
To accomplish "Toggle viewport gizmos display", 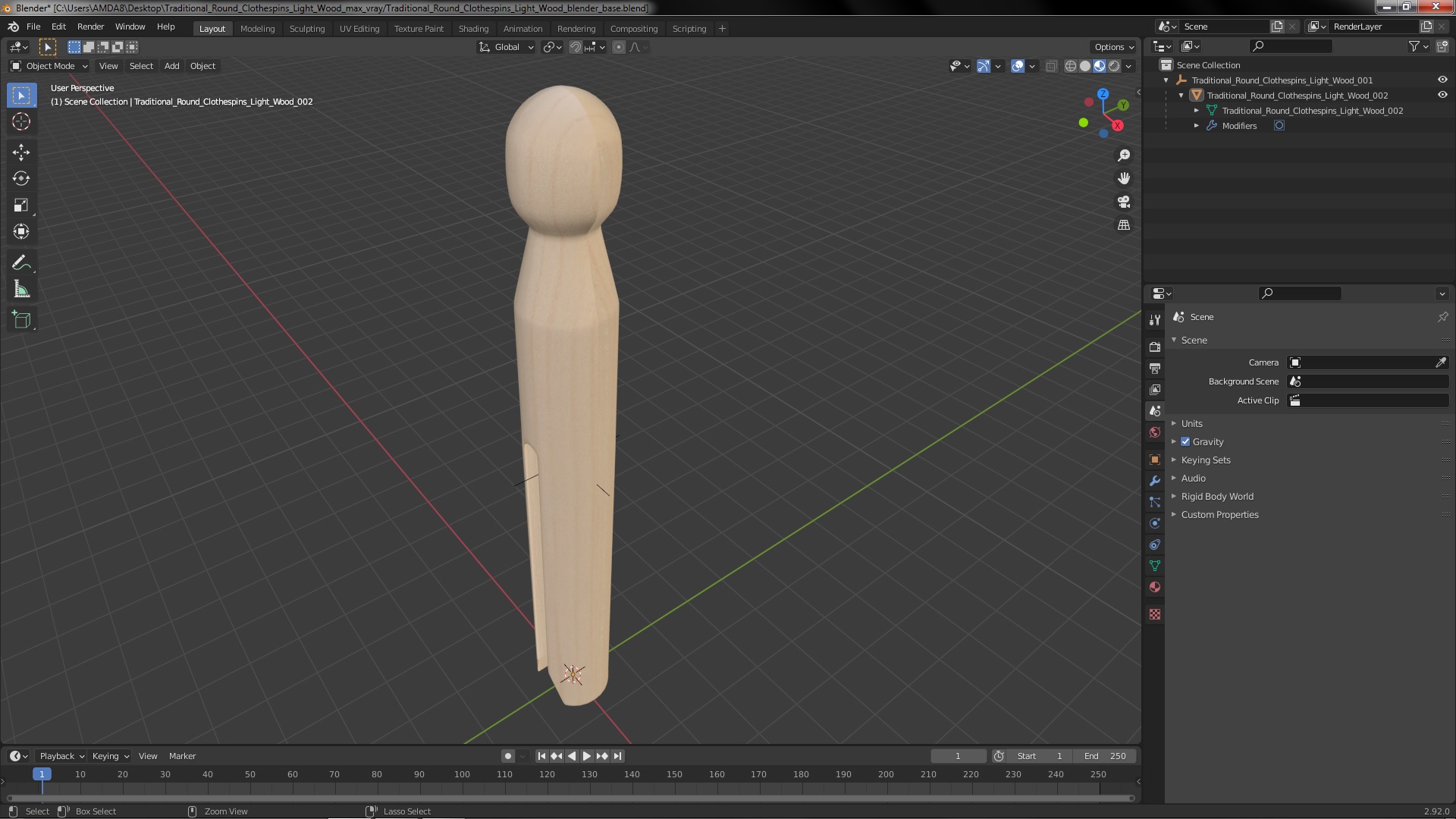I will pos(984,66).
